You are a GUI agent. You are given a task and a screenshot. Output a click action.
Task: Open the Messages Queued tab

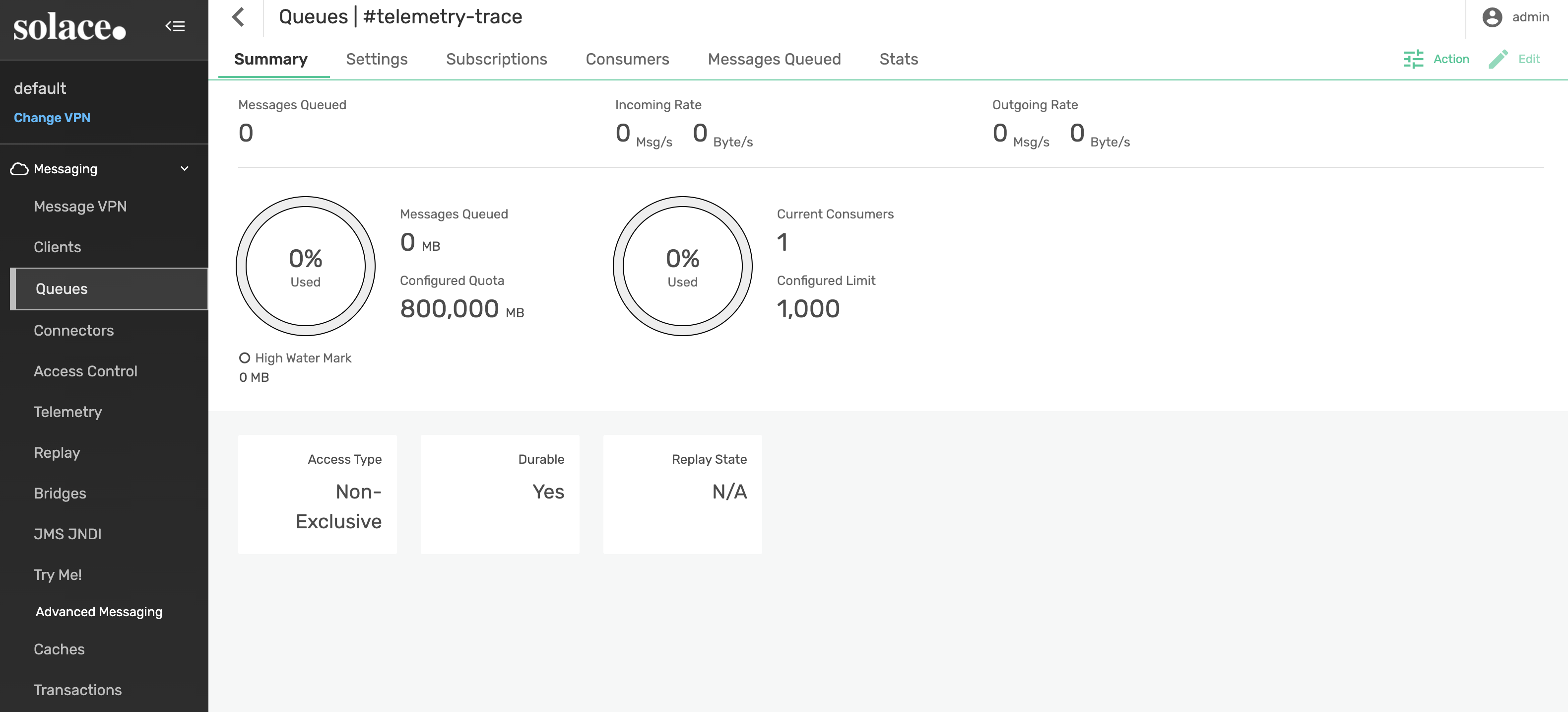774,59
